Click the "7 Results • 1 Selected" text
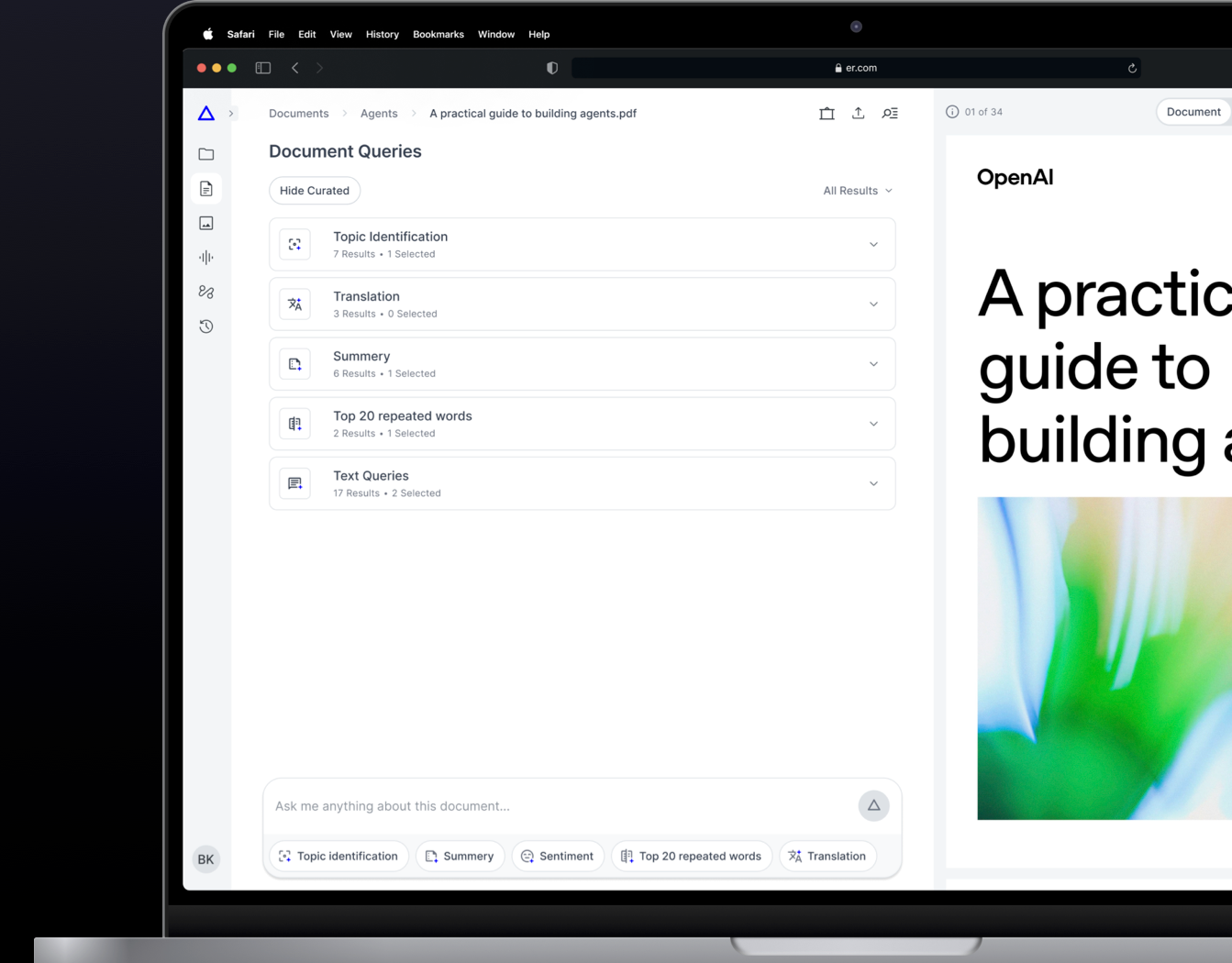This screenshot has height=963, width=1232. pyautogui.click(x=384, y=254)
